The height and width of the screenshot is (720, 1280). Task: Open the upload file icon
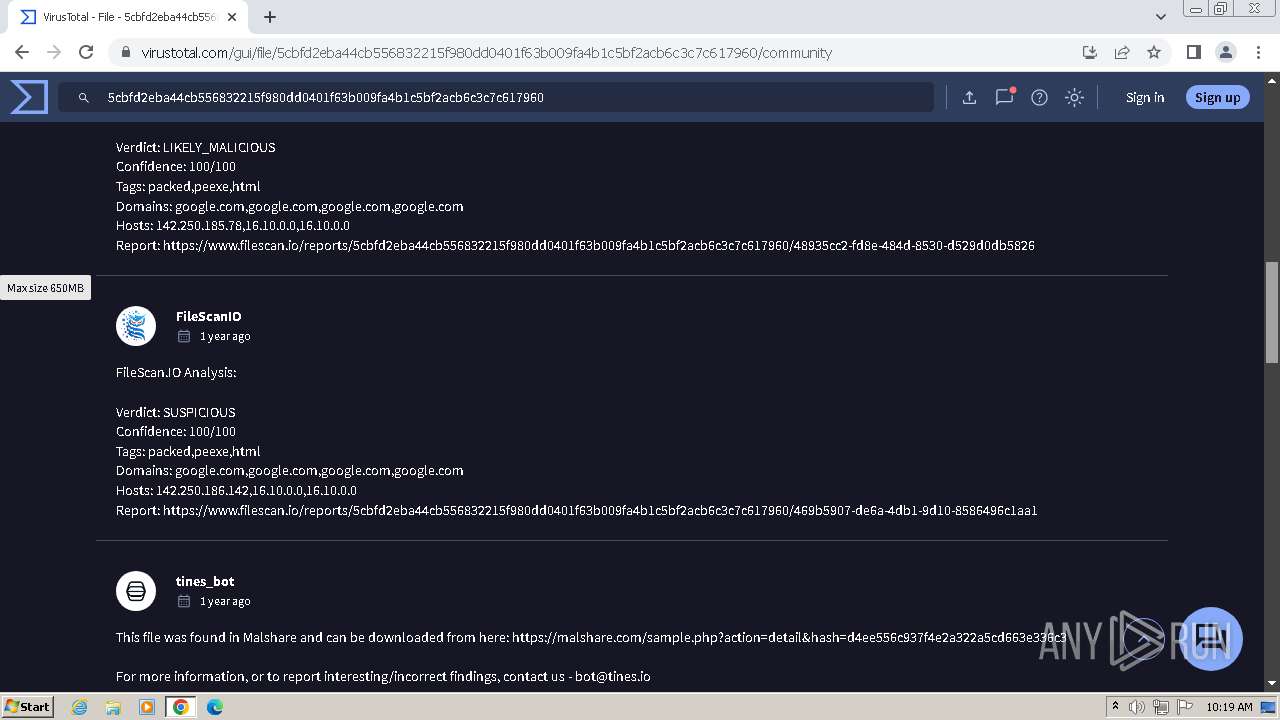[969, 97]
